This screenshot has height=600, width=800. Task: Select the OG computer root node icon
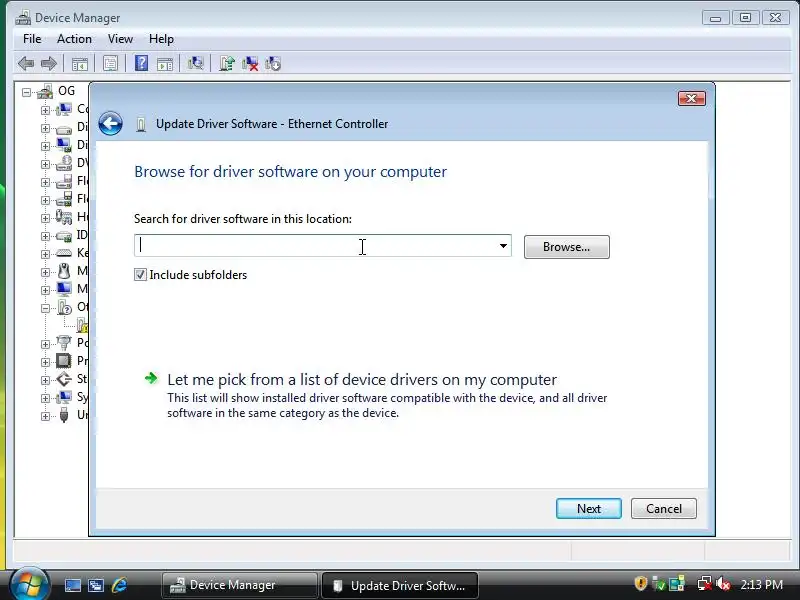45,91
